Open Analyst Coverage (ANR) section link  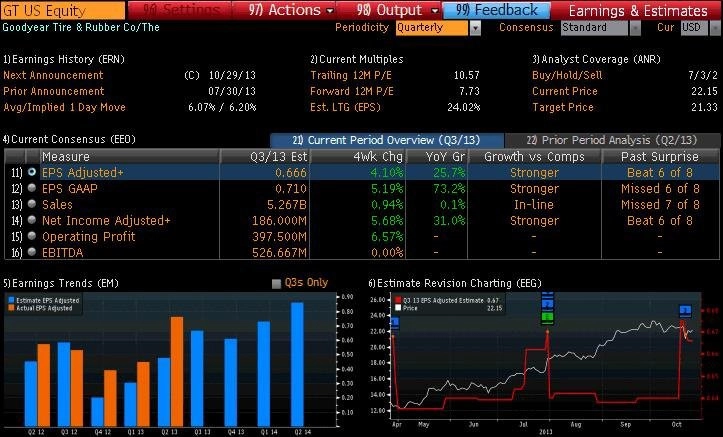click(x=596, y=59)
